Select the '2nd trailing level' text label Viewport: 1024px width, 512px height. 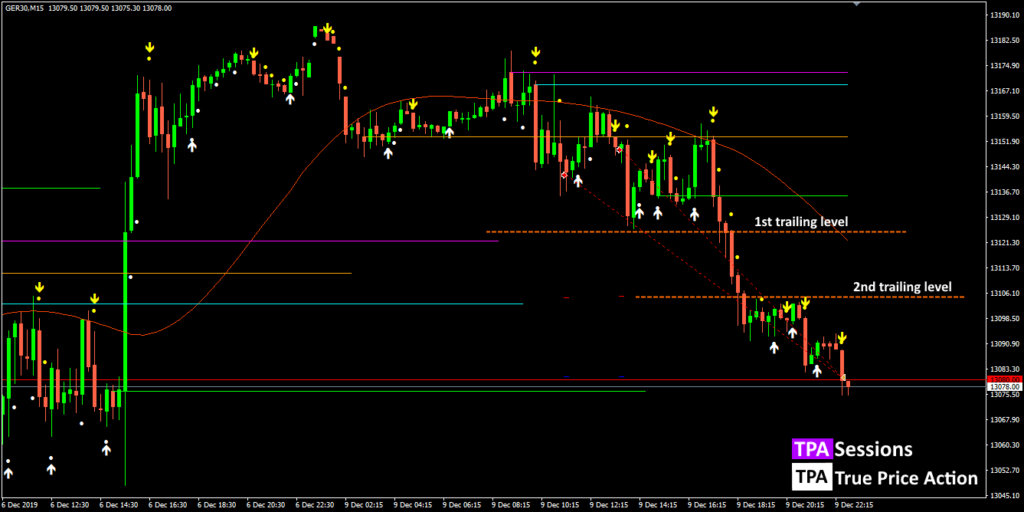902,286
